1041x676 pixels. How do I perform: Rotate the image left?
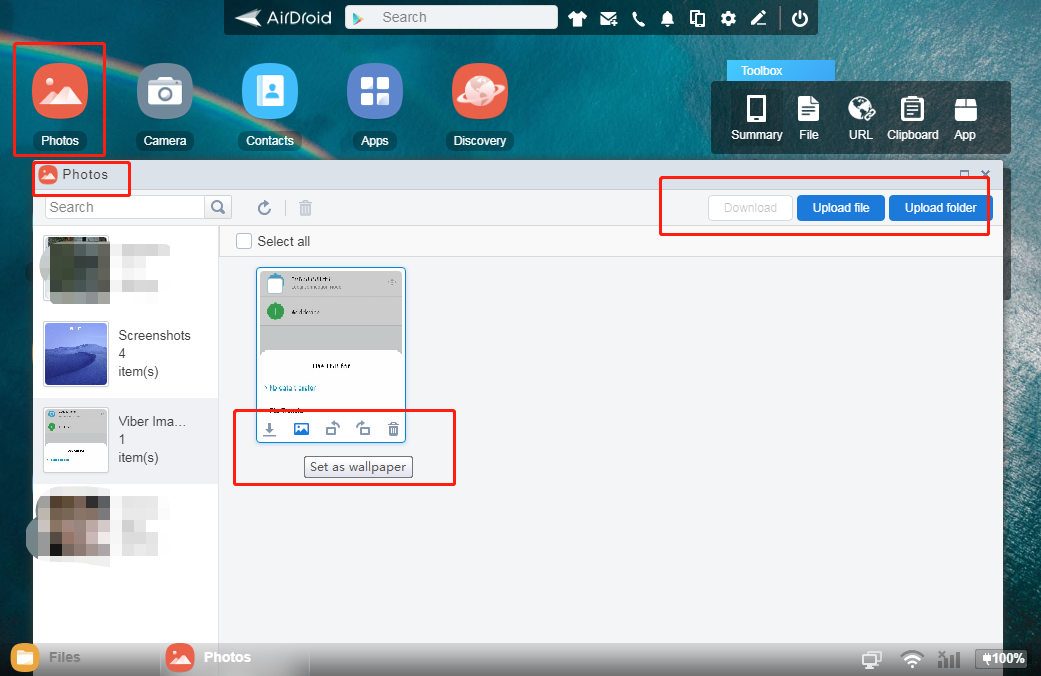point(332,429)
